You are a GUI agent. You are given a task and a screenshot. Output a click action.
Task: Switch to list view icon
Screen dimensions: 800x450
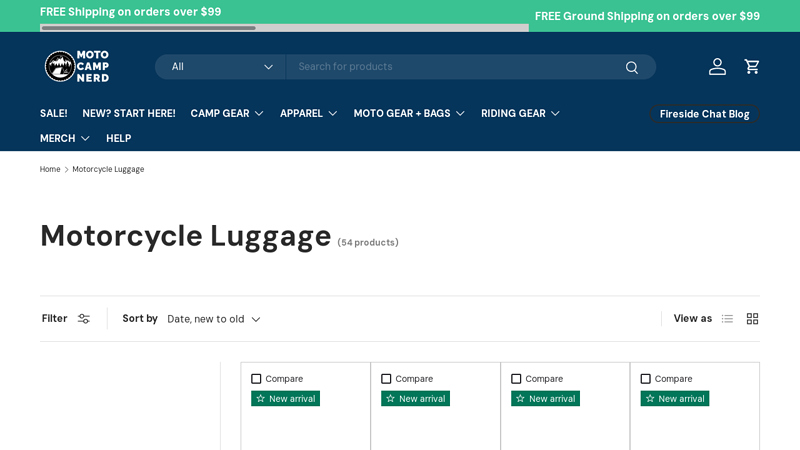(x=727, y=319)
